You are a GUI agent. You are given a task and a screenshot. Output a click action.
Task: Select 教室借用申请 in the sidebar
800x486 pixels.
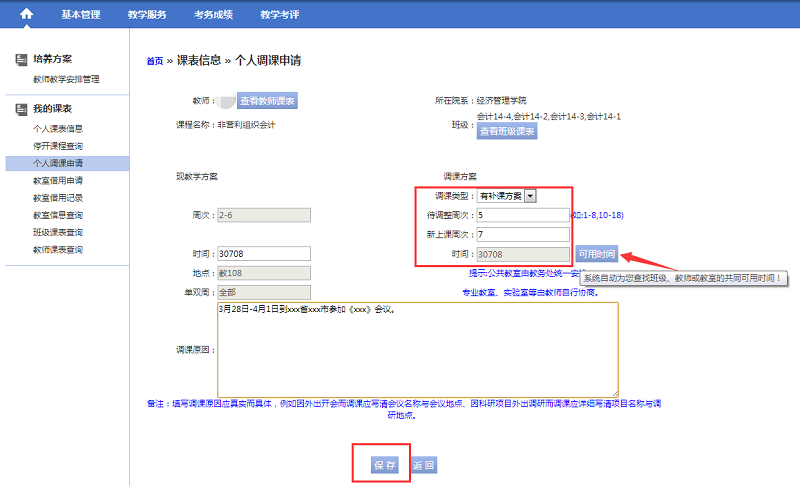coord(58,180)
